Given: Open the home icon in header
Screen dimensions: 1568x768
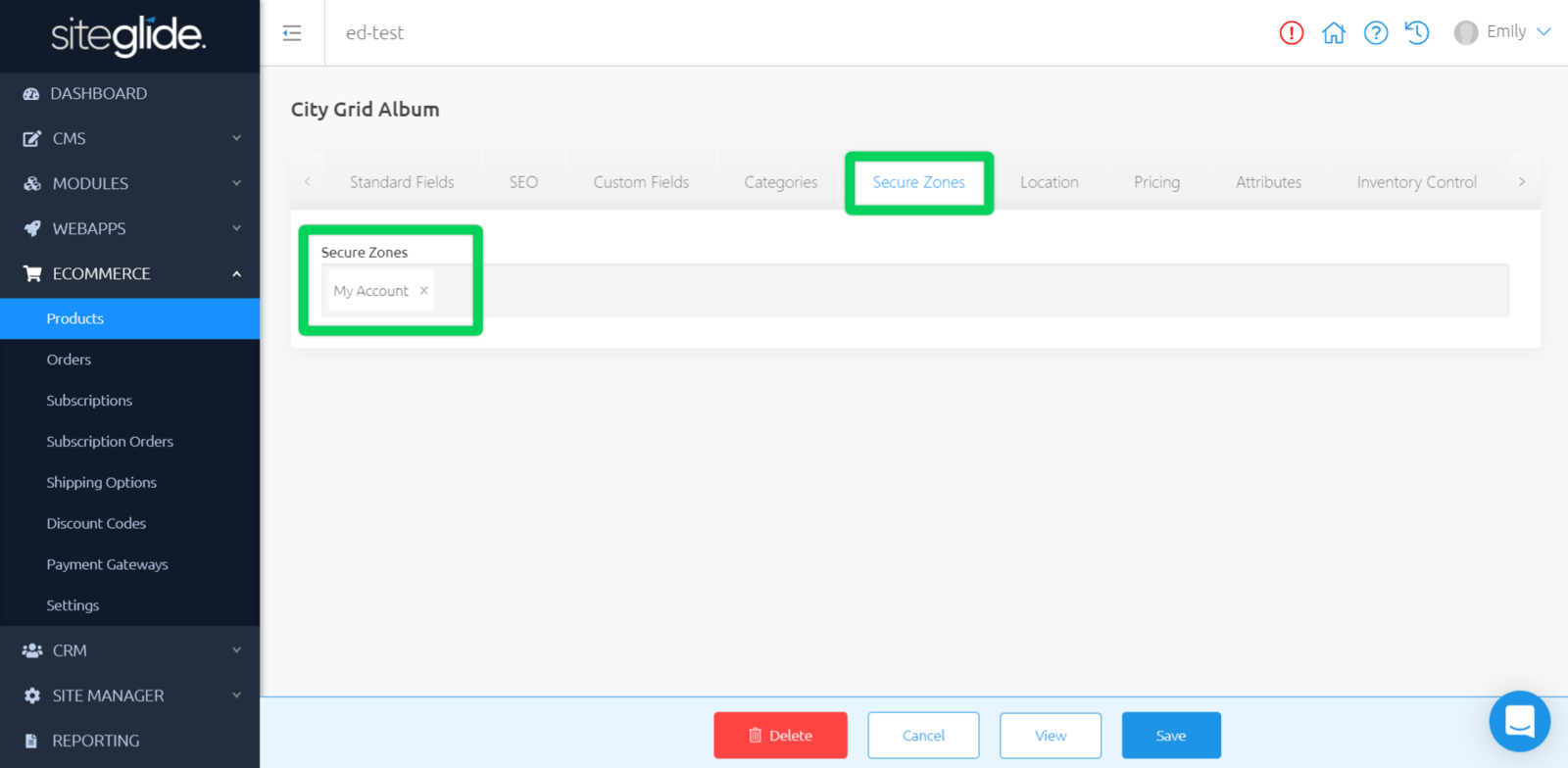Looking at the screenshot, I should pyautogui.click(x=1333, y=33).
